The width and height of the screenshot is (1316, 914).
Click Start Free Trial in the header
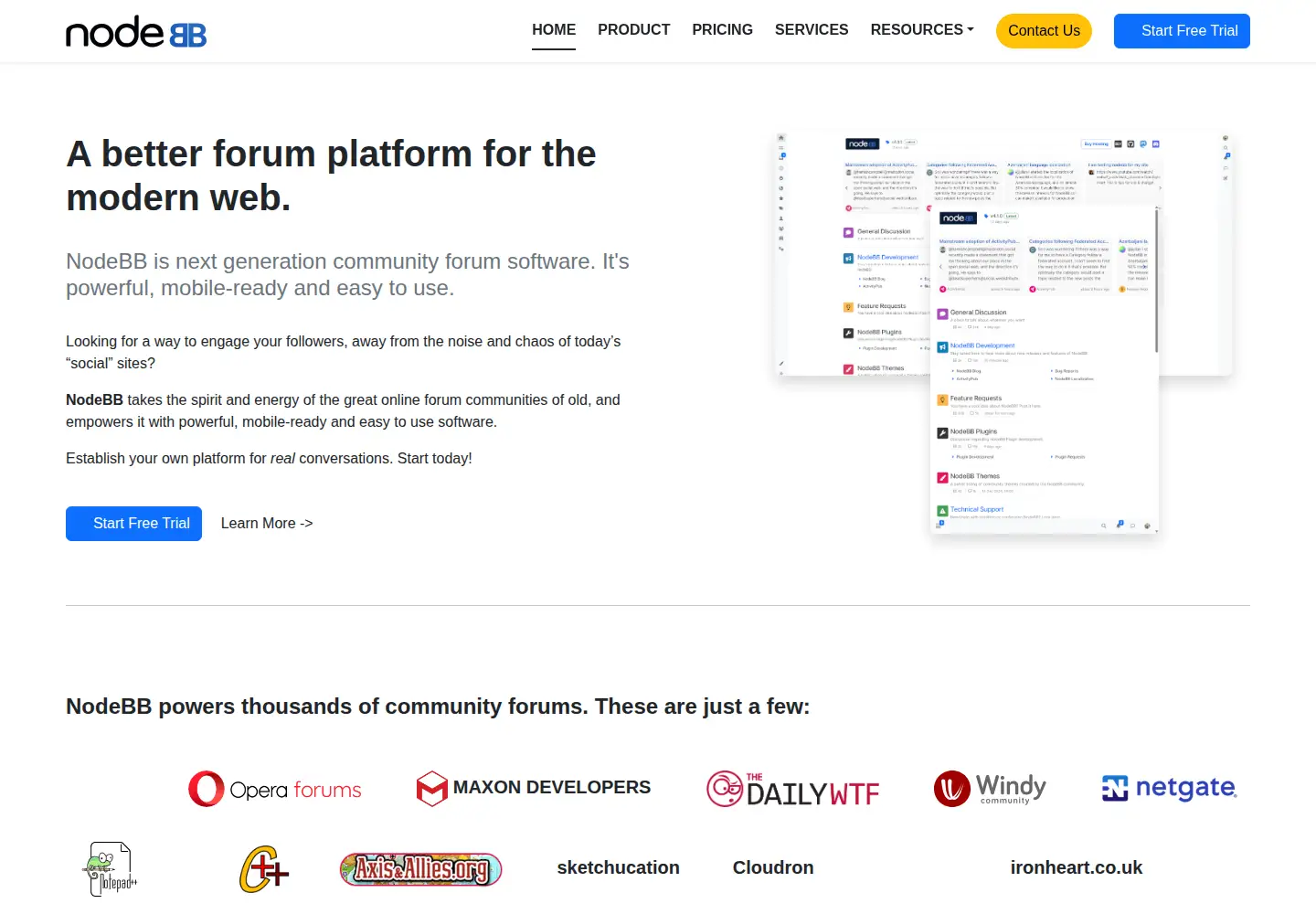(x=1182, y=31)
